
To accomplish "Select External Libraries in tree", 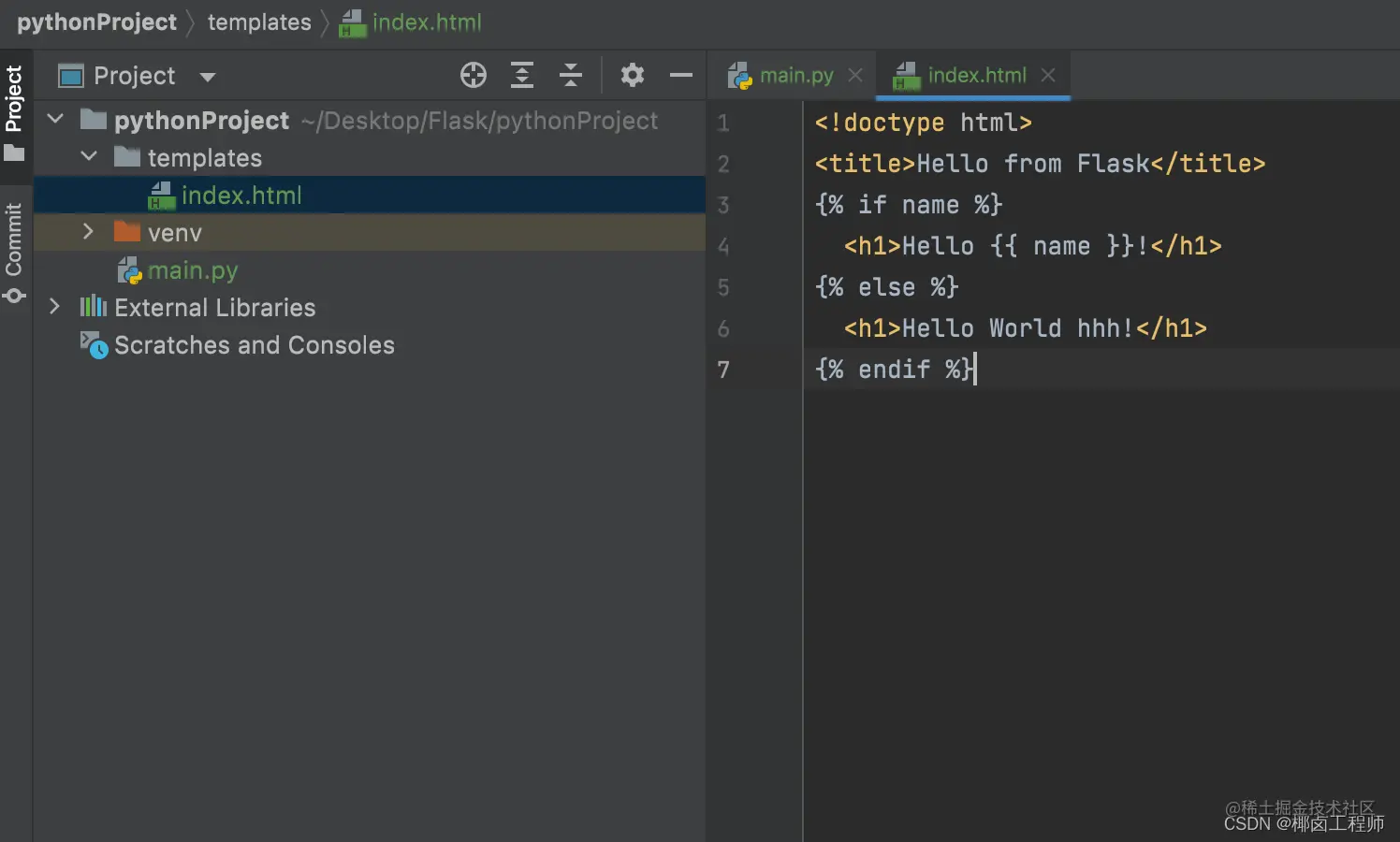I will (x=215, y=308).
